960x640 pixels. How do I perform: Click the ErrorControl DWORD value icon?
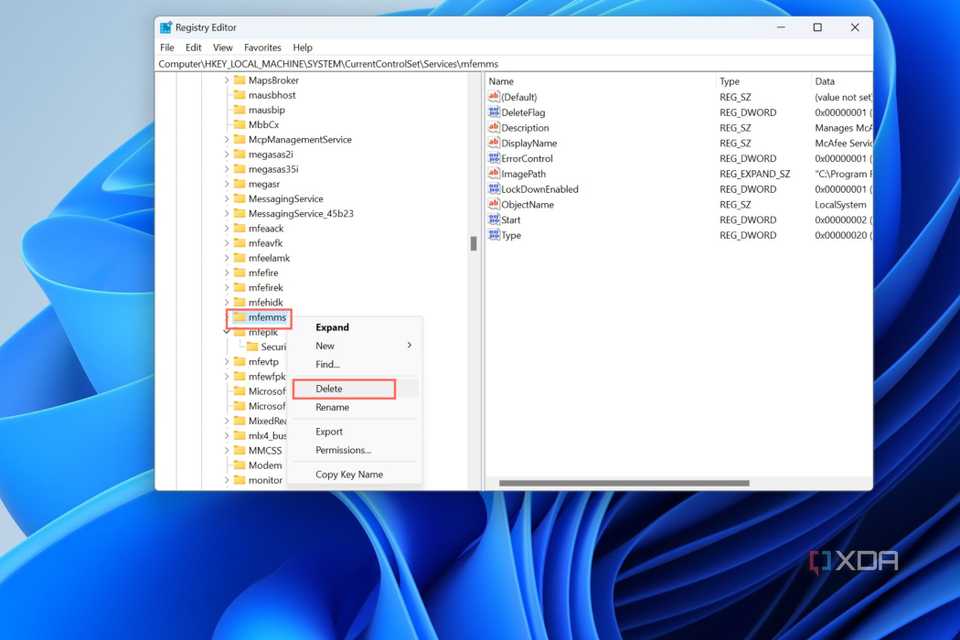point(494,158)
